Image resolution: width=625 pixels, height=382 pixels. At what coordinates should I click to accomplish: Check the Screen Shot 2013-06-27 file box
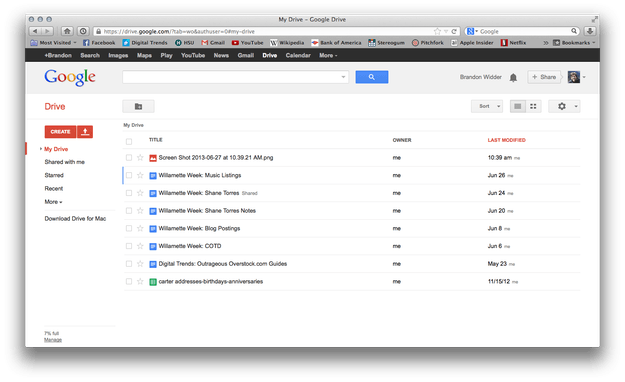click(x=129, y=158)
